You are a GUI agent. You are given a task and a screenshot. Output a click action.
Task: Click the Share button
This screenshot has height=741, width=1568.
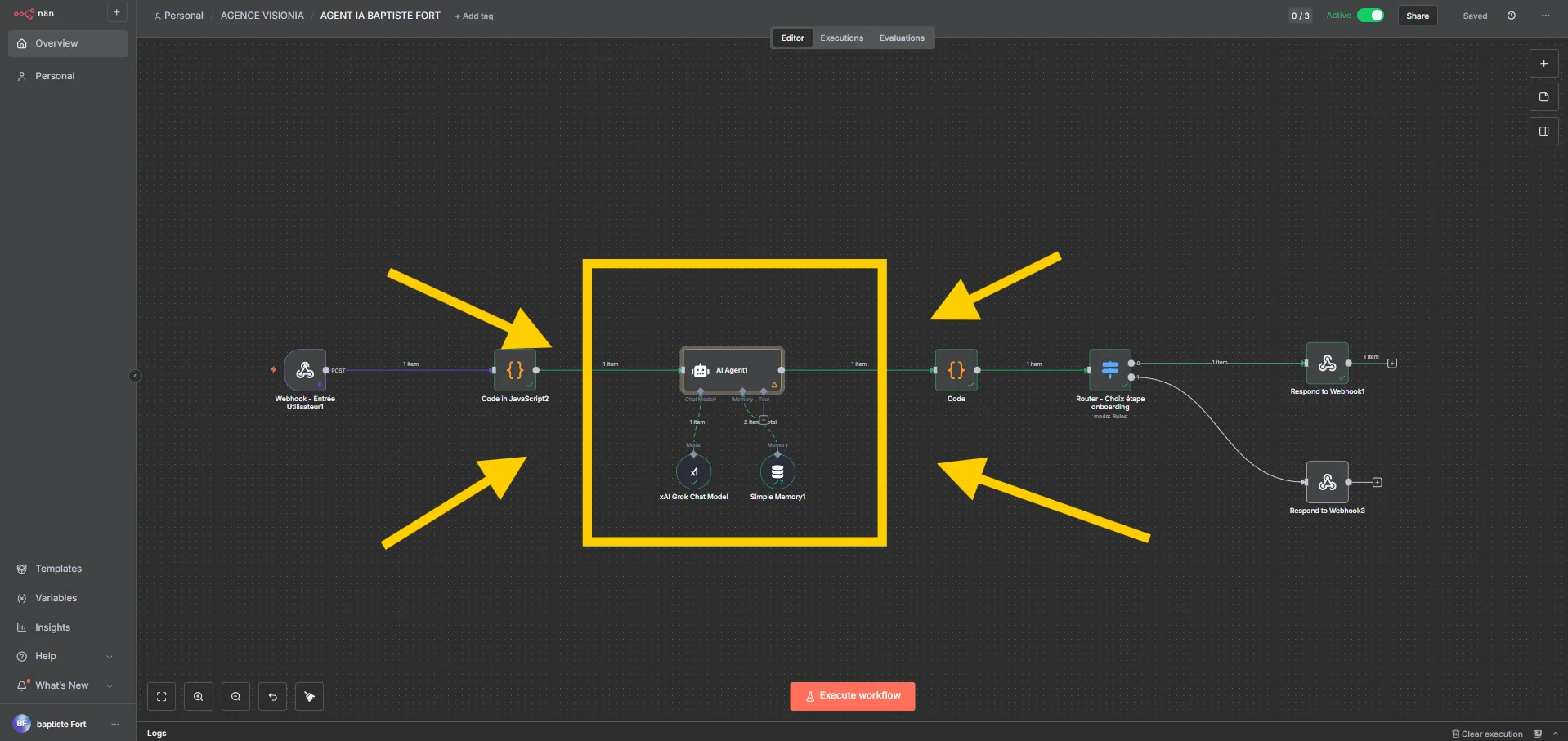tap(1418, 16)
